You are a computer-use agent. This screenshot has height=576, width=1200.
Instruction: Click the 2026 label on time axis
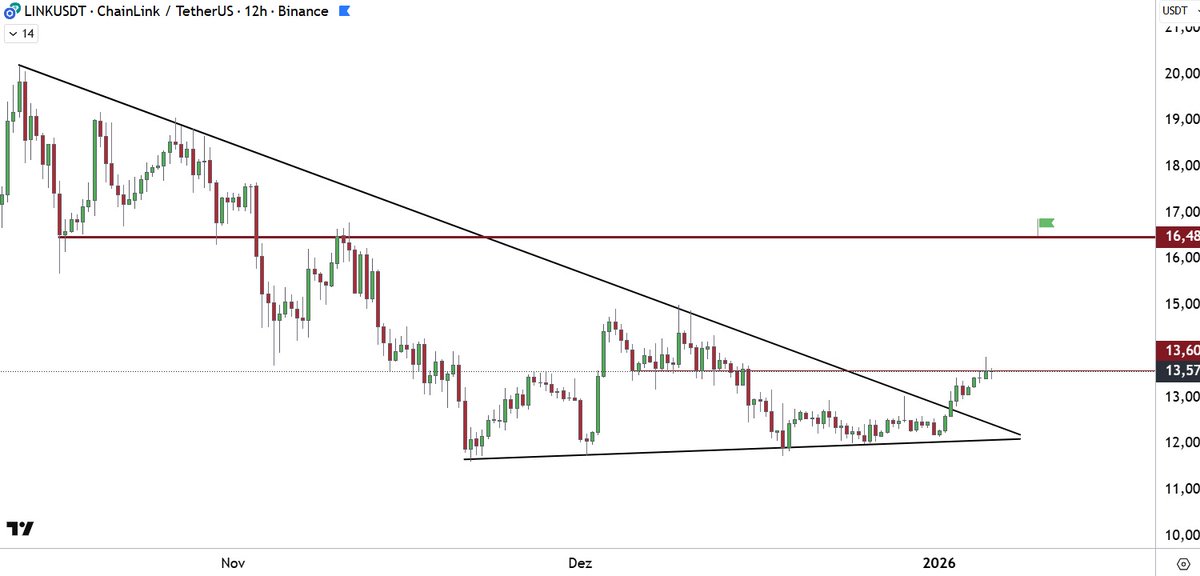(938, 563)
